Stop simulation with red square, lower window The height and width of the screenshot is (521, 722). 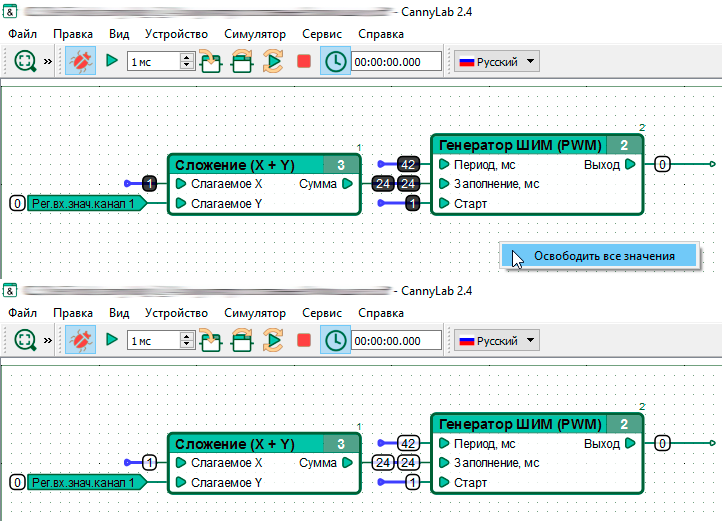304,340
